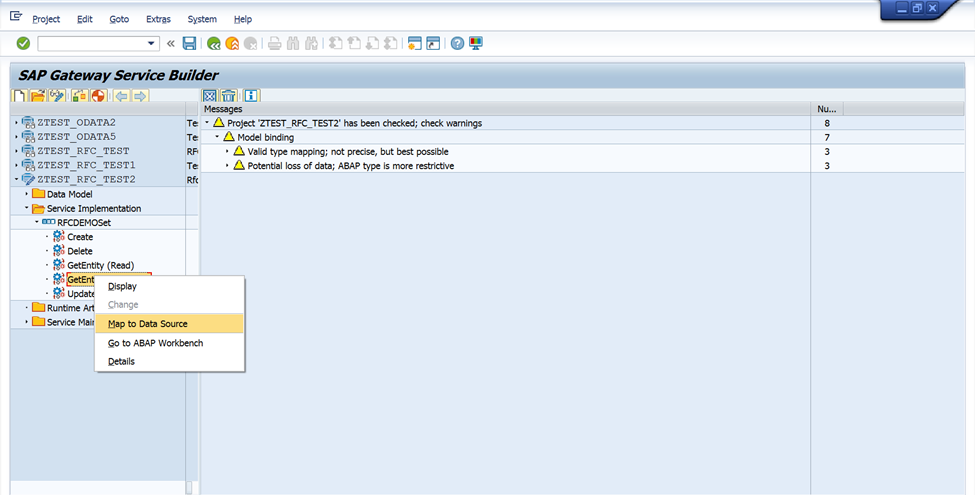Open the Help menu
The image size is (975, 495).
[x=243, y=19]
